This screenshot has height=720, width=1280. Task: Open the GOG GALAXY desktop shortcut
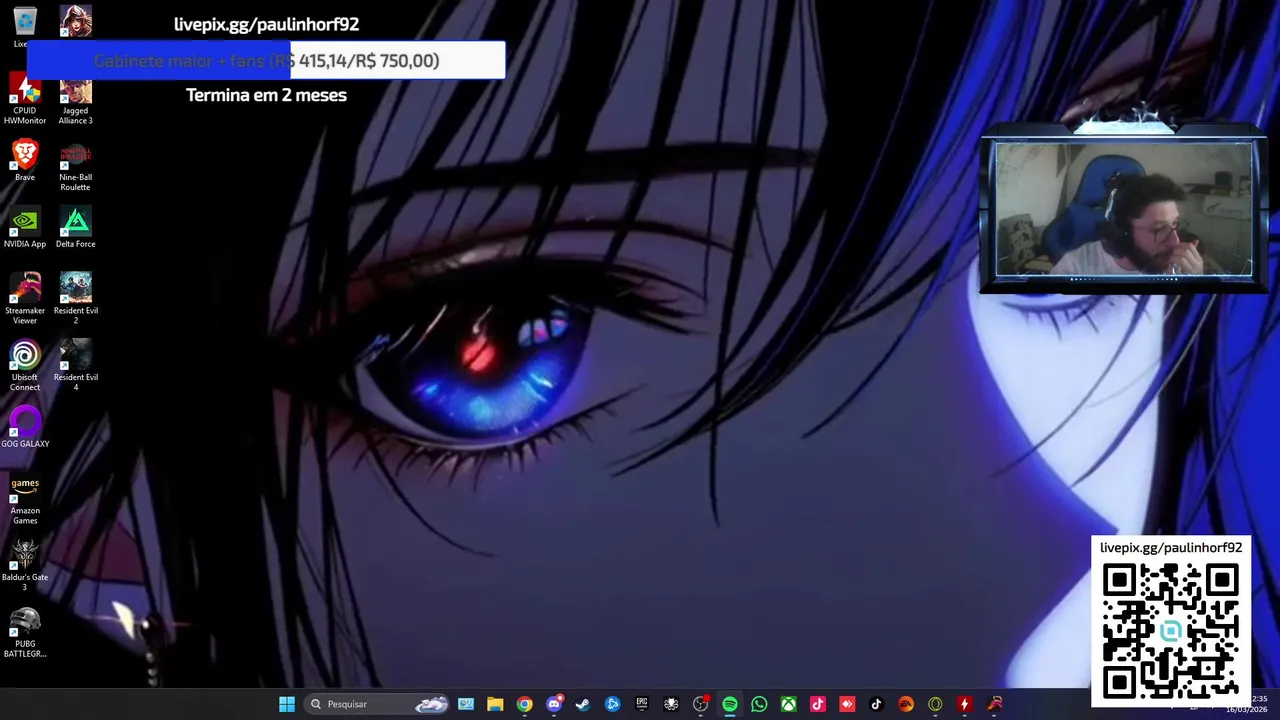pyautogui.click(x=25, y=428)
